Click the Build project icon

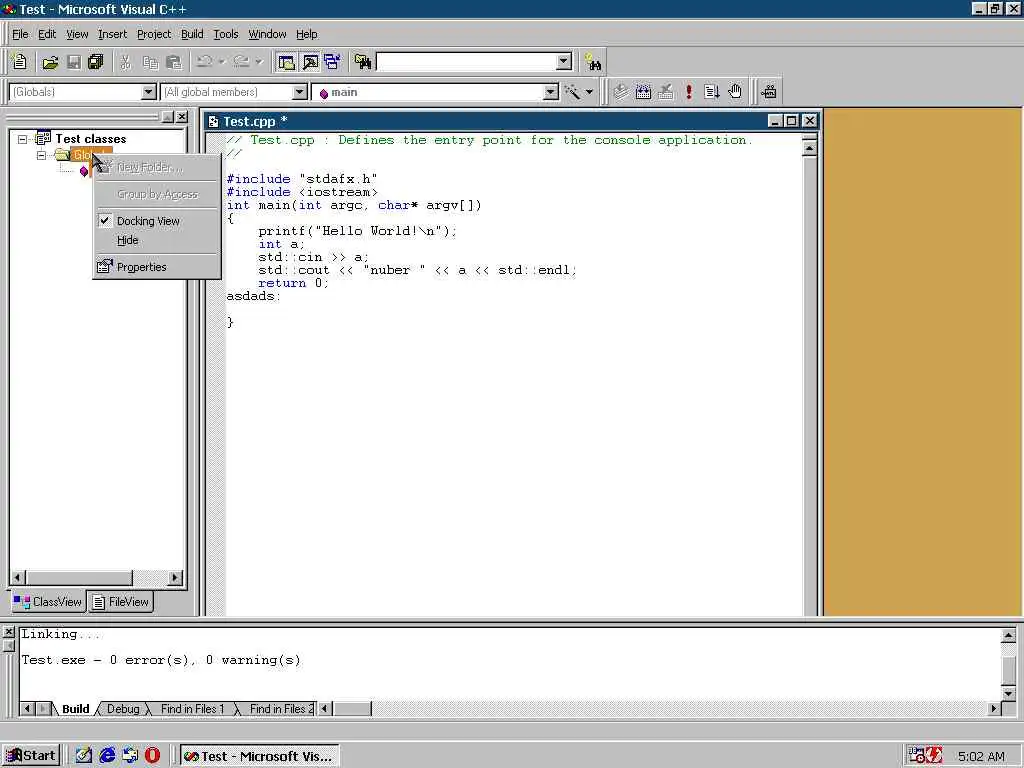643,92
